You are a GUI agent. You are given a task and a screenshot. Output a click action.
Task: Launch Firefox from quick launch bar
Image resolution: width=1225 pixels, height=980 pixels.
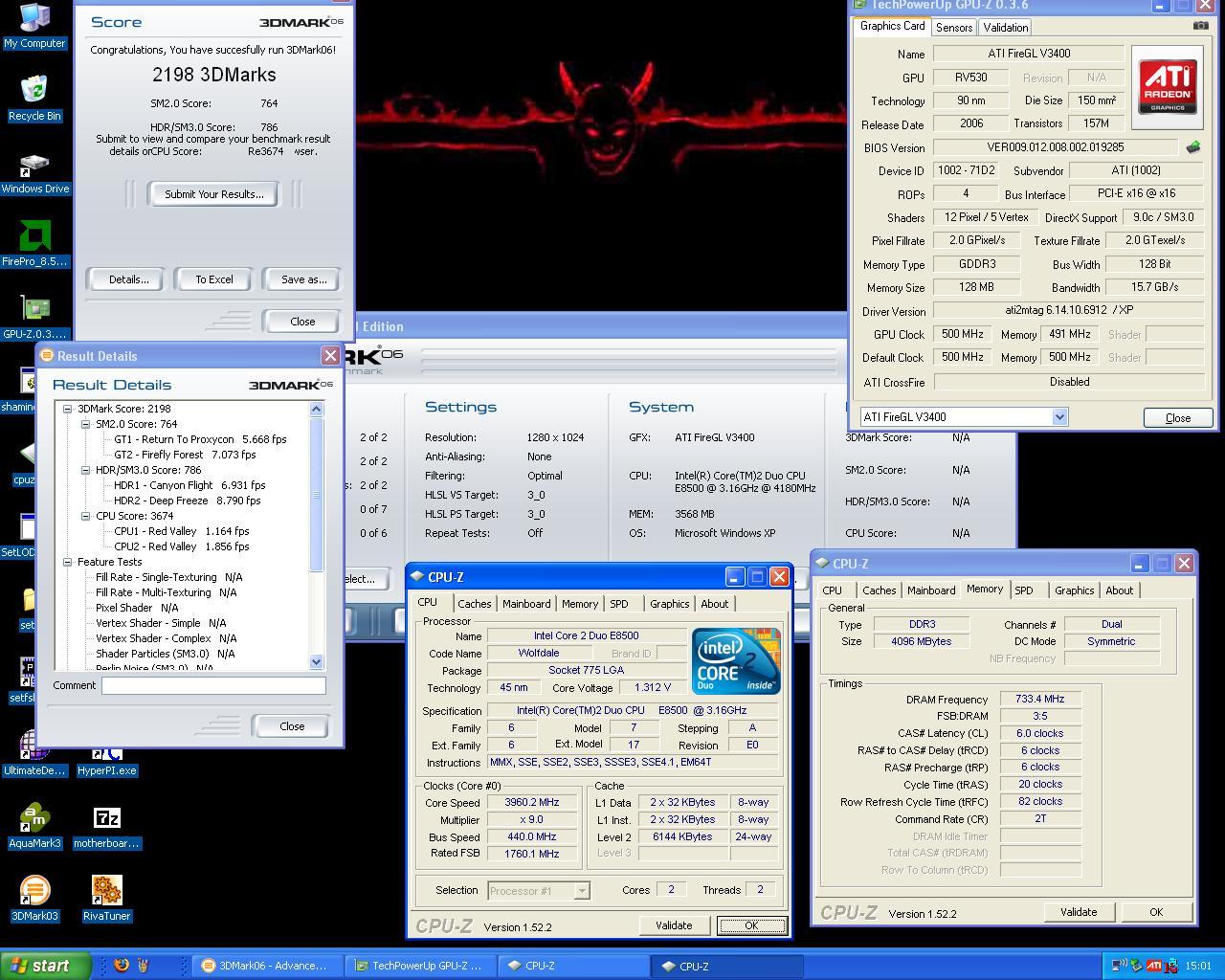point(122,965)
